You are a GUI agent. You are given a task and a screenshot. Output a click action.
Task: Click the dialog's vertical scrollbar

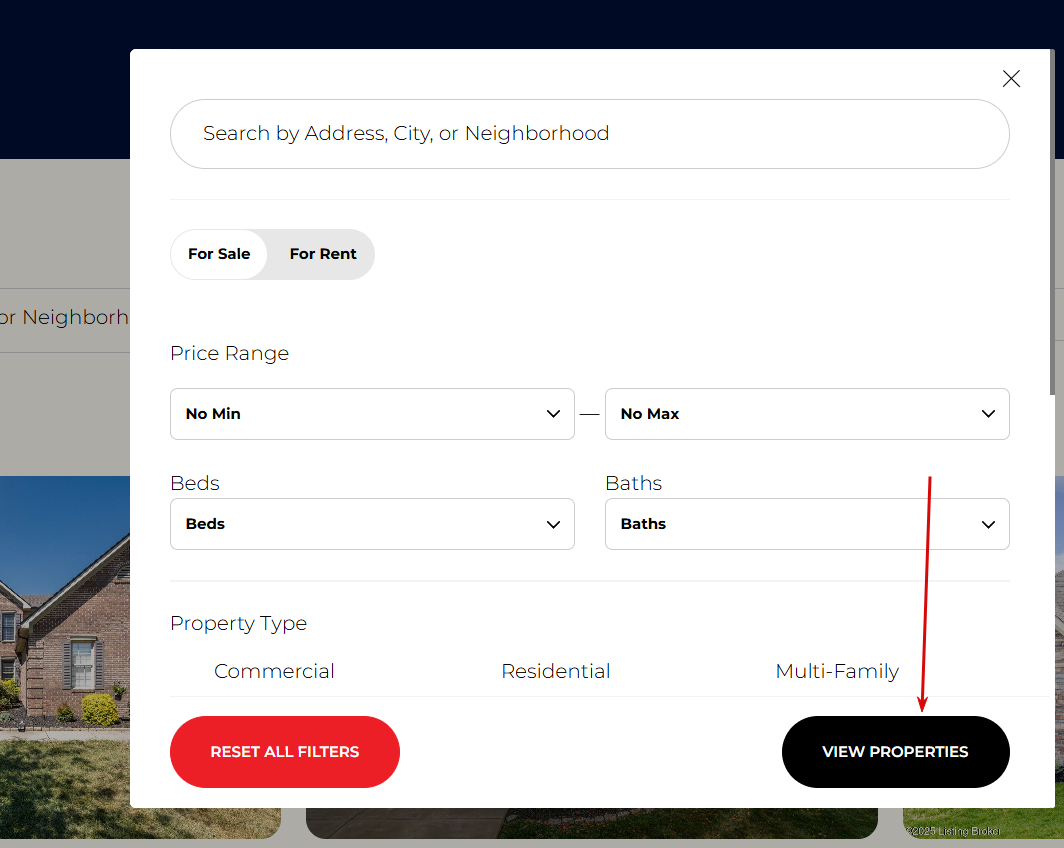(x=1052, y=222)
